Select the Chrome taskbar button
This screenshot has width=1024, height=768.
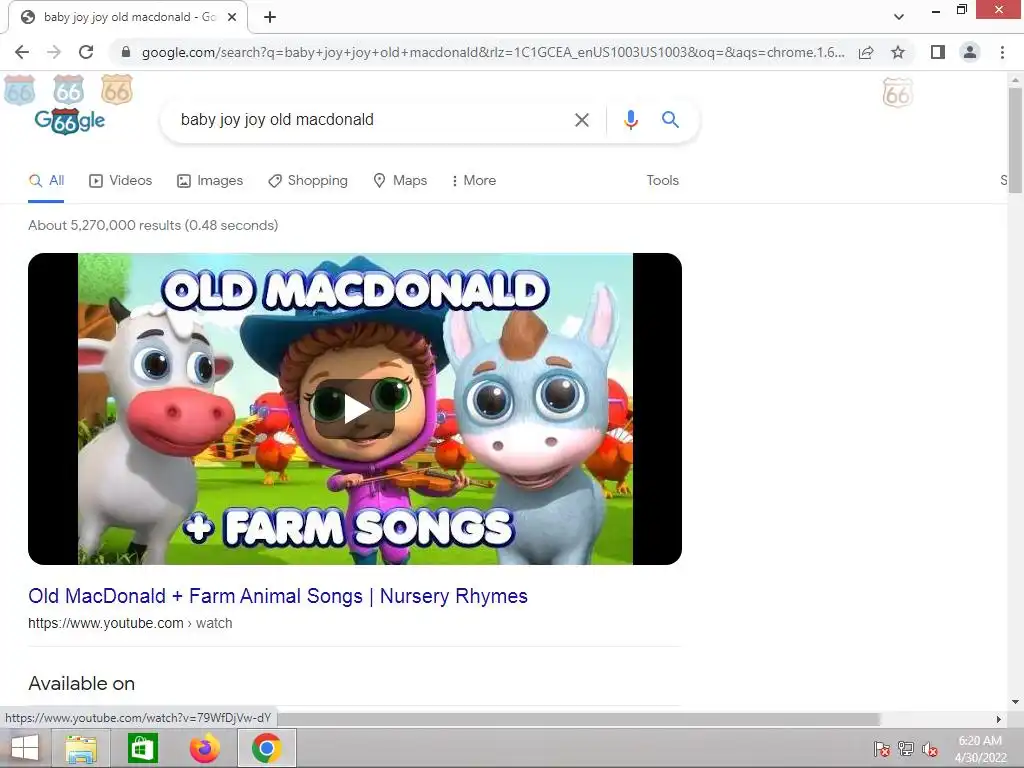[x=266, y=748]
